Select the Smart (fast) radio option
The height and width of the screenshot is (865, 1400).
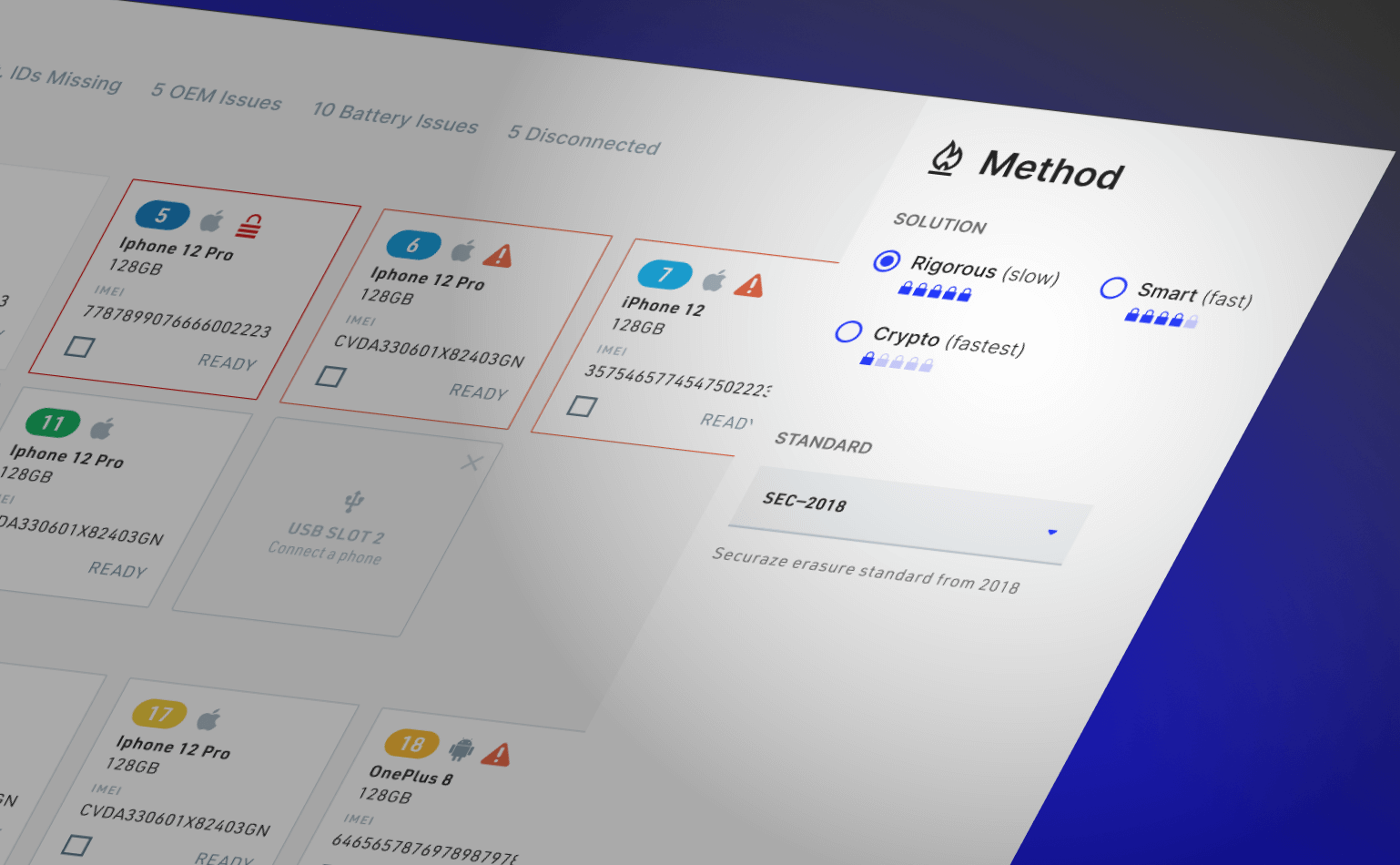1113,288
